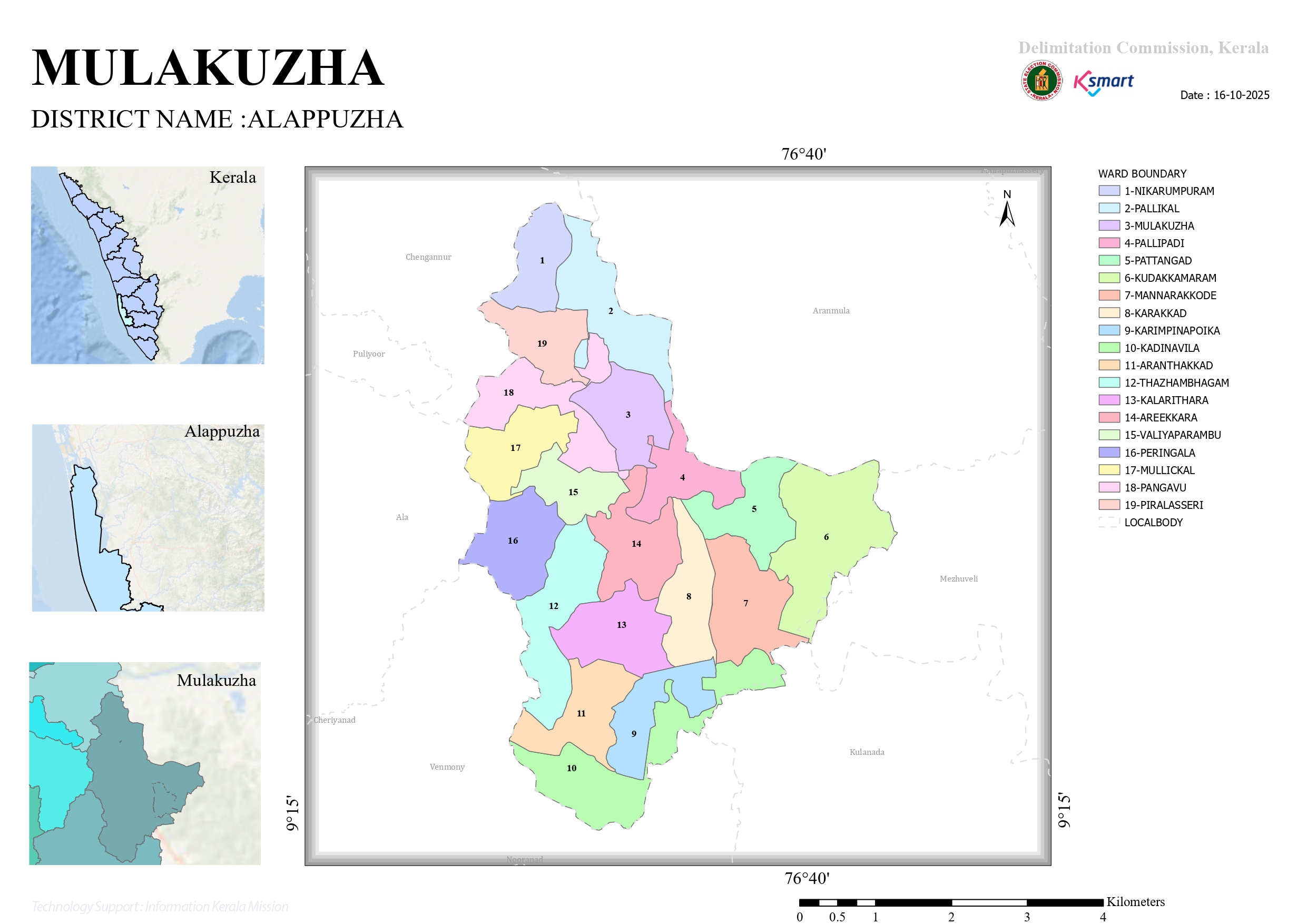The height and width of the screenshot is (924, 1307).
Task: Click ward number 15 on the map
Action: pos(573,492)
